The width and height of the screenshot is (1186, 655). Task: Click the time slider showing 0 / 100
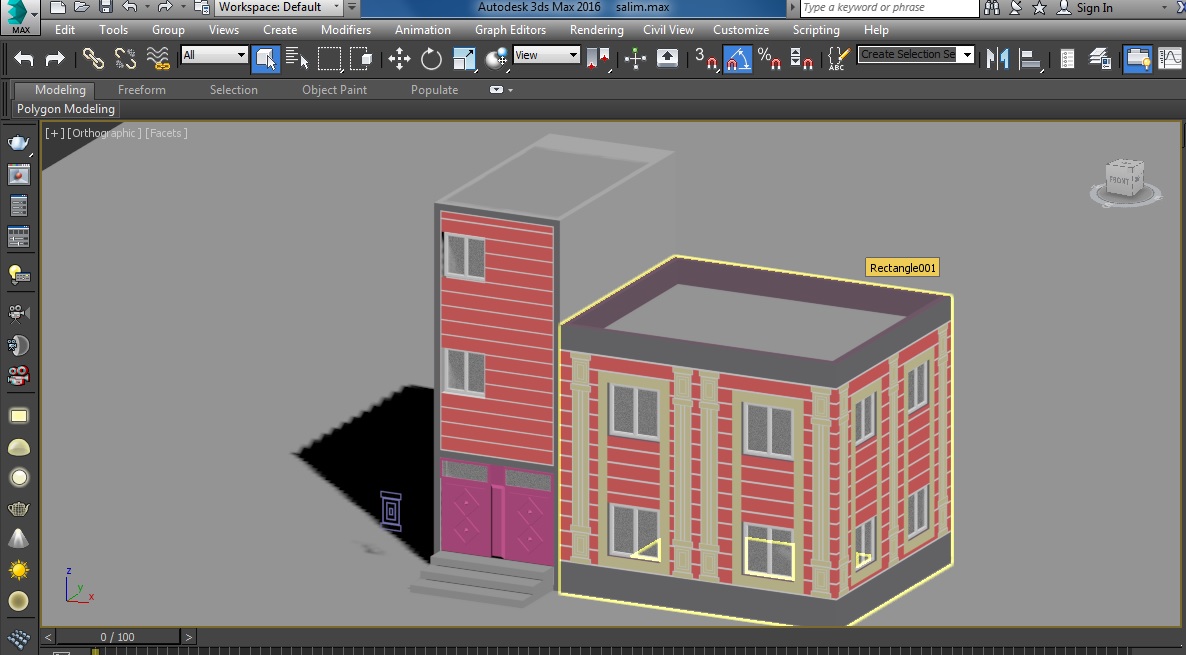pos(118,637)
